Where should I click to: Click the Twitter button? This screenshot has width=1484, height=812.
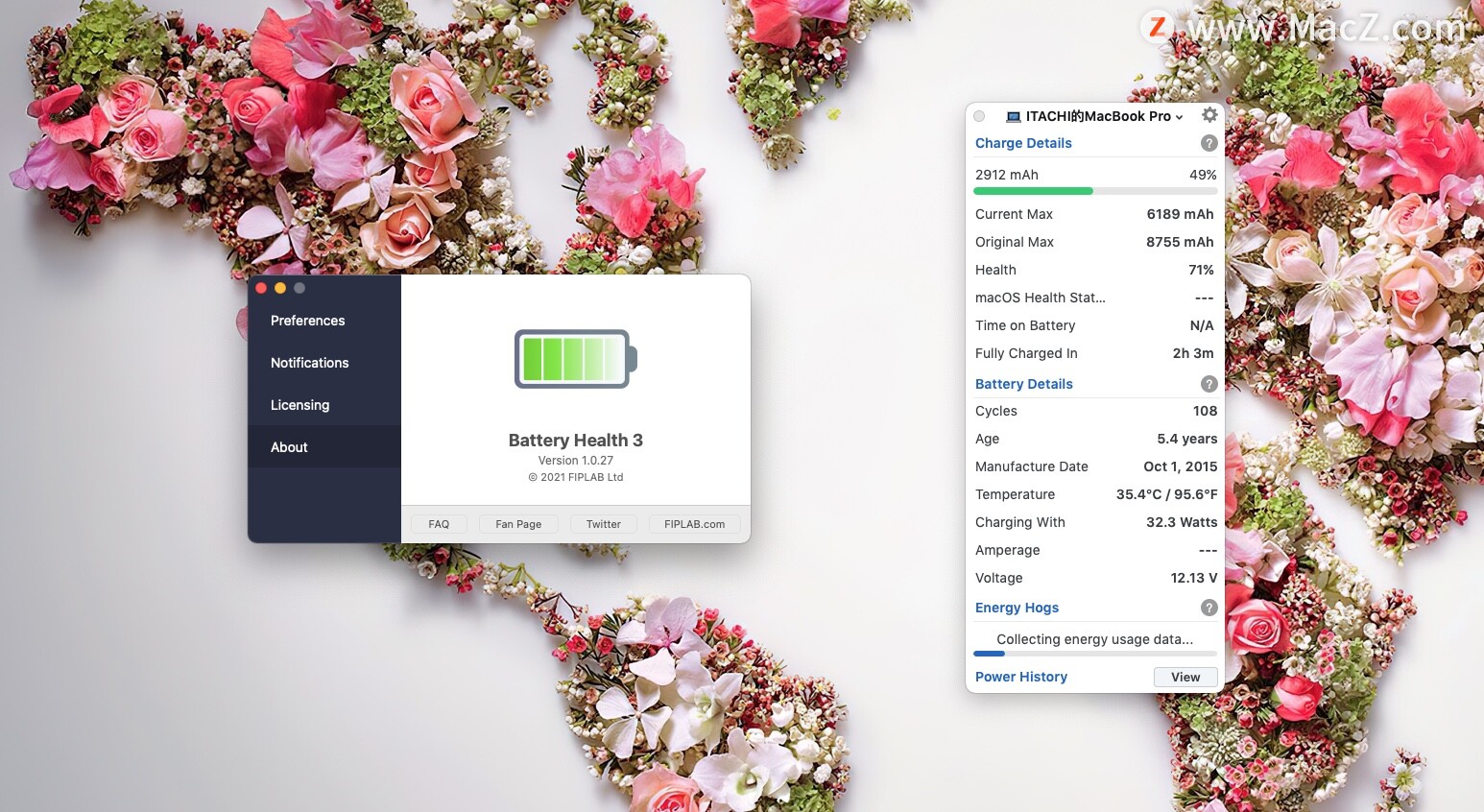pyautogui.click(x=604, y=524)
